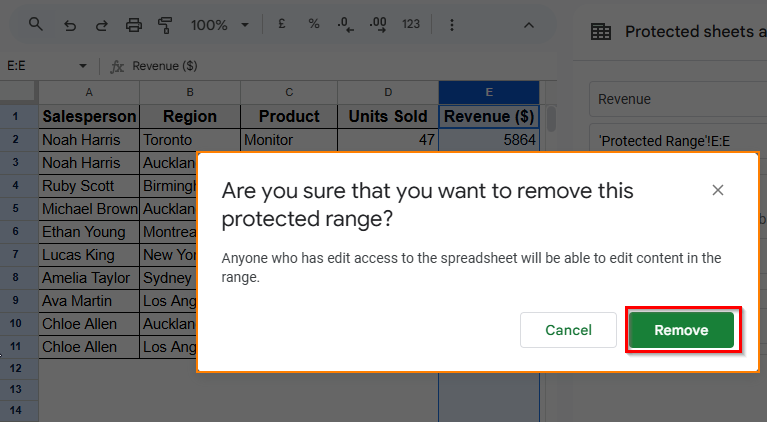Increase decimal places
This screenshot has height=422, width=767.
tap(377, 24)
